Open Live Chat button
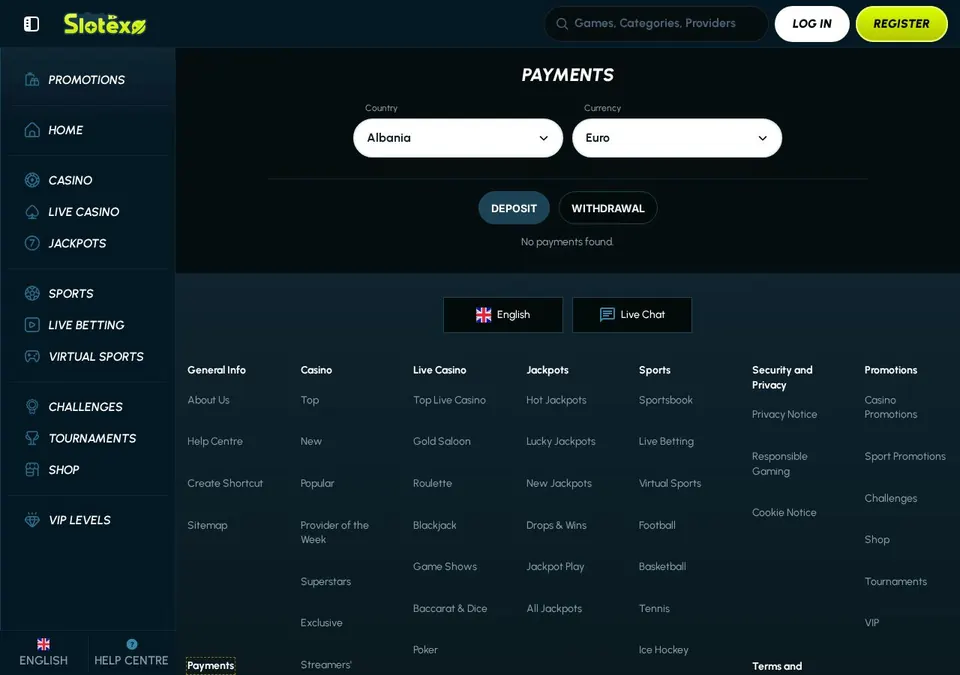Image resolution: width=960 pixels, height=675 pixels. [632, 315]
